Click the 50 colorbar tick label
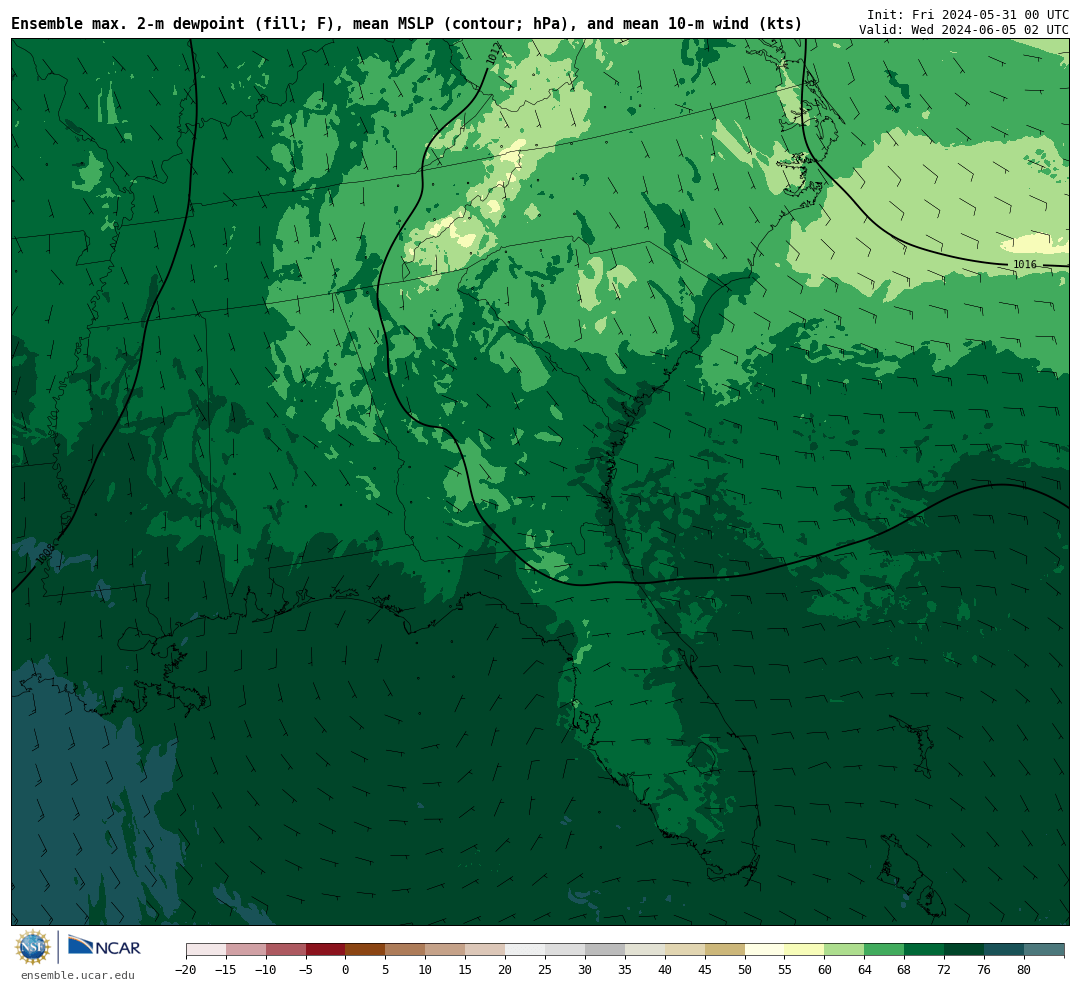 (x=745, y=969)
